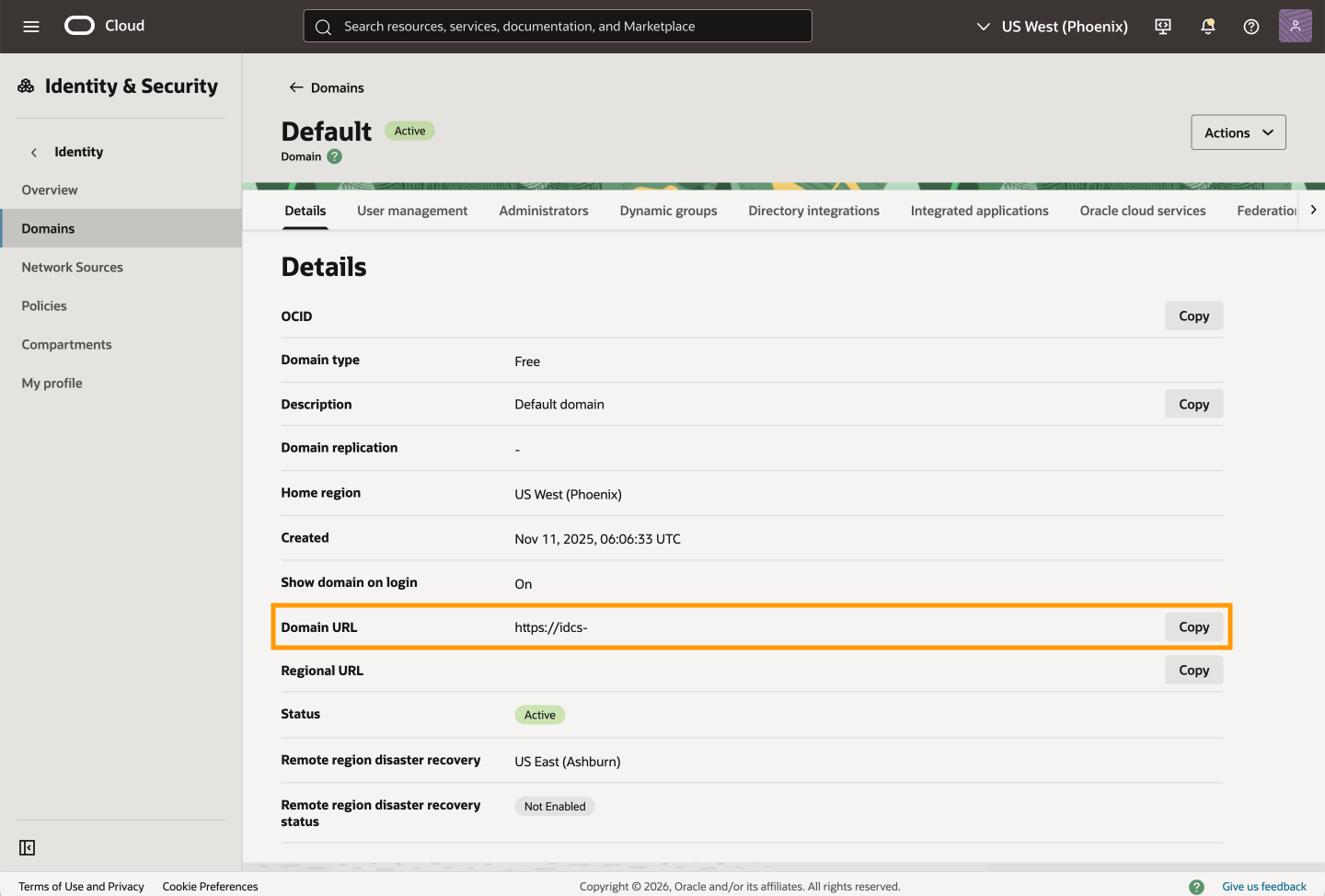This screenshot has width=1325, height=896.
Task: Click the On value for Show domain on login
Action: pyautogui.click(x=524, y=584)
